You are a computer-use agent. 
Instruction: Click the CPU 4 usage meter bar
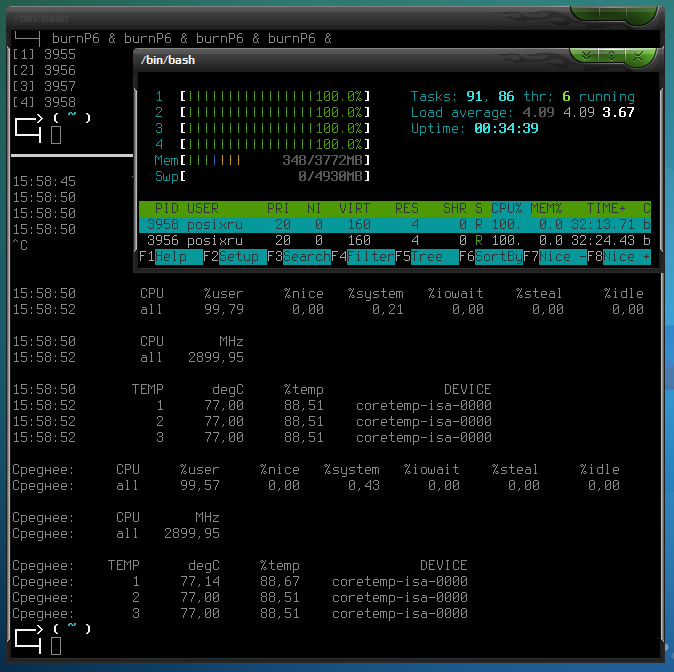275,144
